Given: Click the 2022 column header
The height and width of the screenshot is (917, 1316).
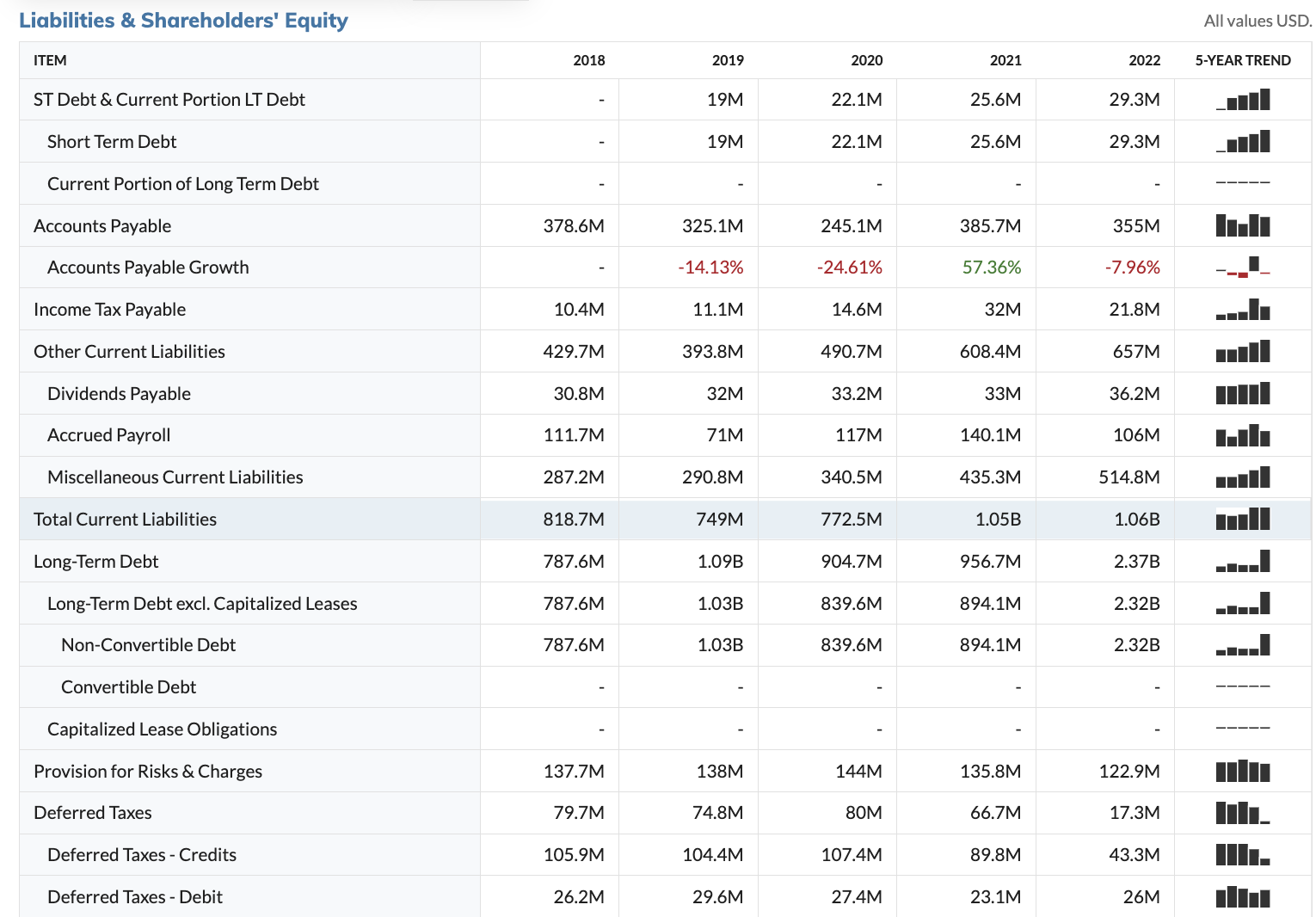Looking at the screenshot, I should pyautogui.click(x=1145, y=60).
